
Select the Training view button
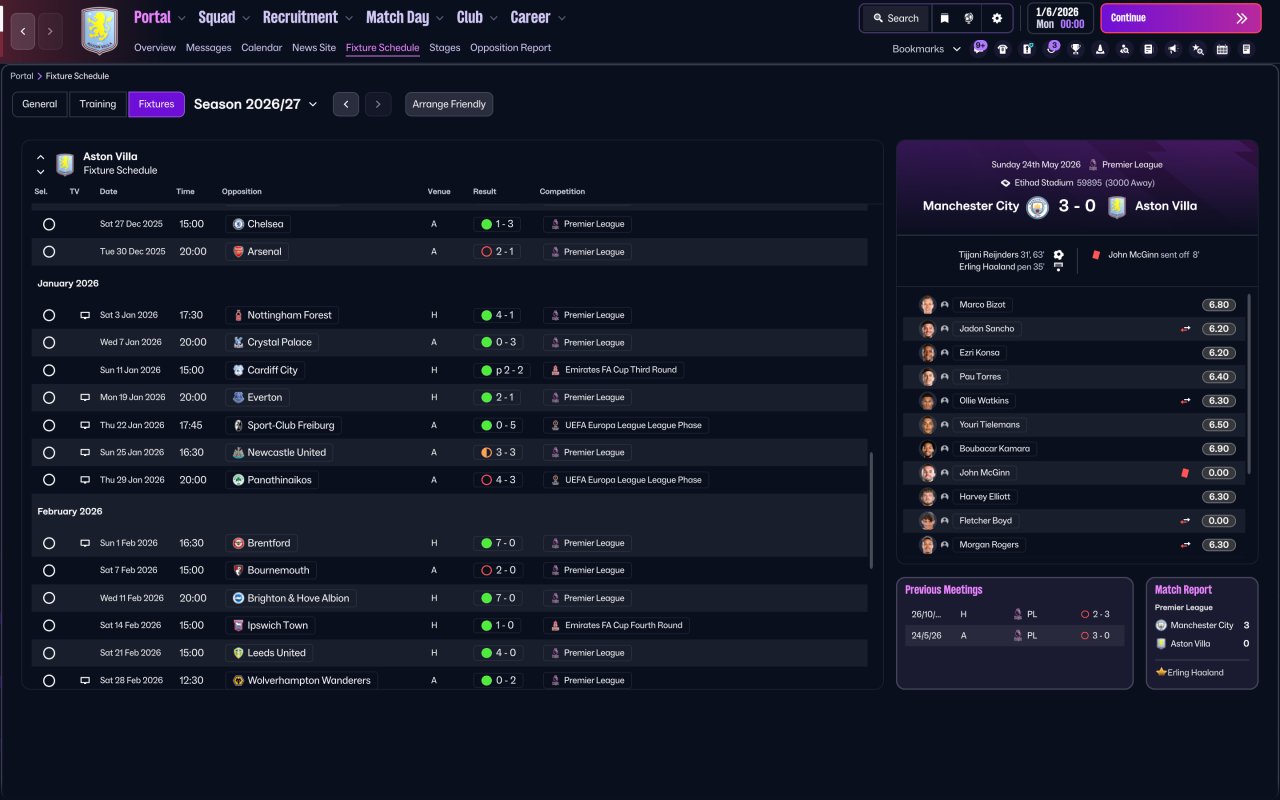point(98,104)
